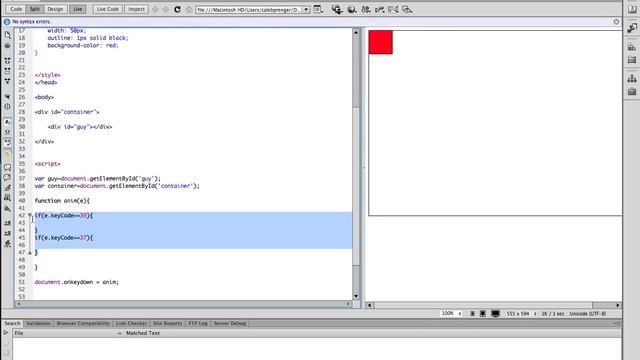Open Live view options menu
Image resolution: width=640 pixels, height=360 pixels.
[318, 9]
